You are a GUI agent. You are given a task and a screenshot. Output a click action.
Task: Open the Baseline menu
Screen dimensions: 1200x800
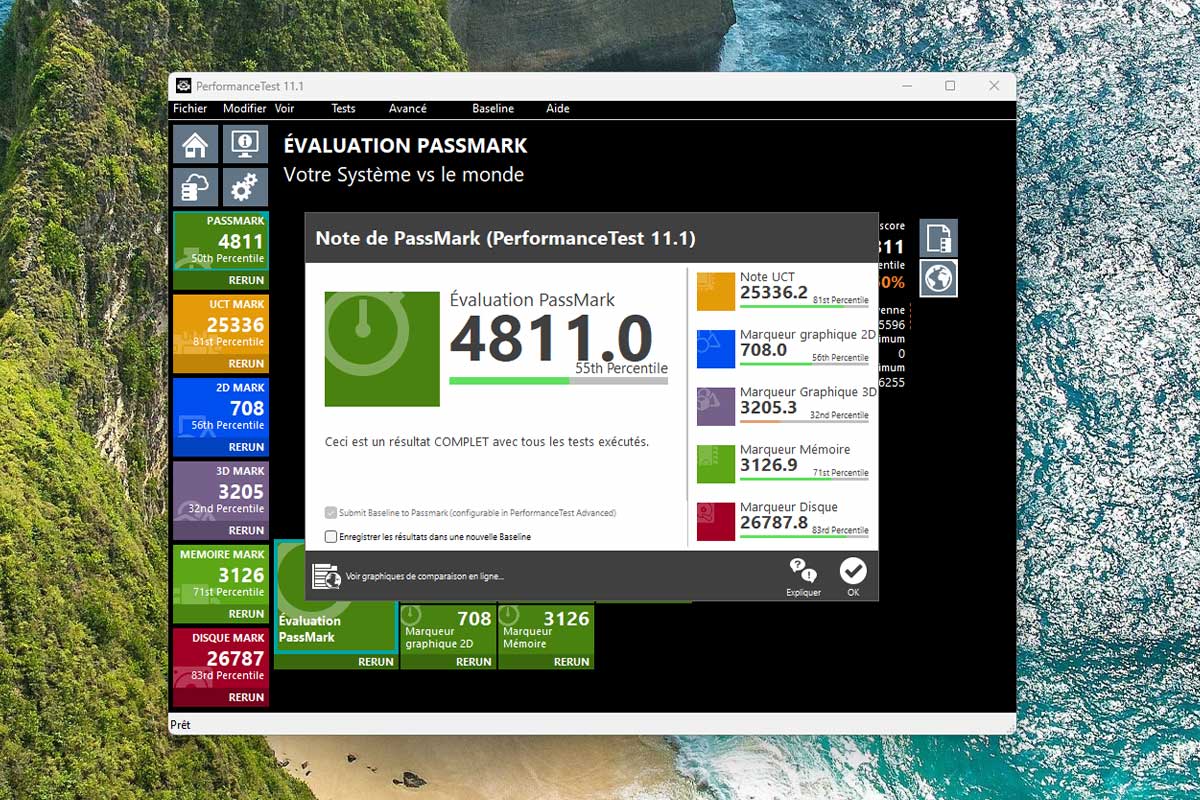493,109
